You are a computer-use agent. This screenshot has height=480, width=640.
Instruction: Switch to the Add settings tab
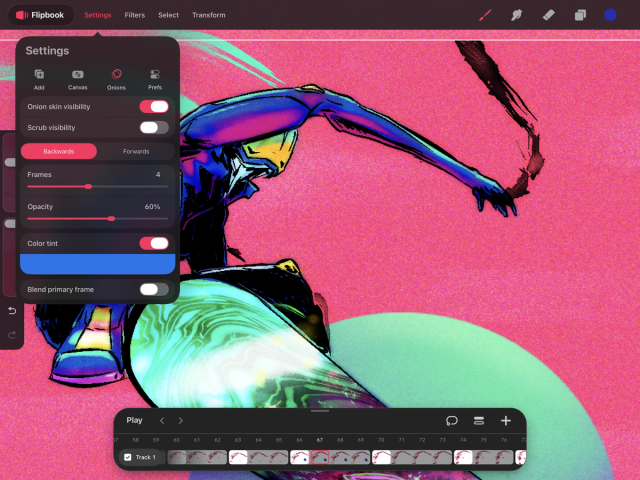coord(39,80)
